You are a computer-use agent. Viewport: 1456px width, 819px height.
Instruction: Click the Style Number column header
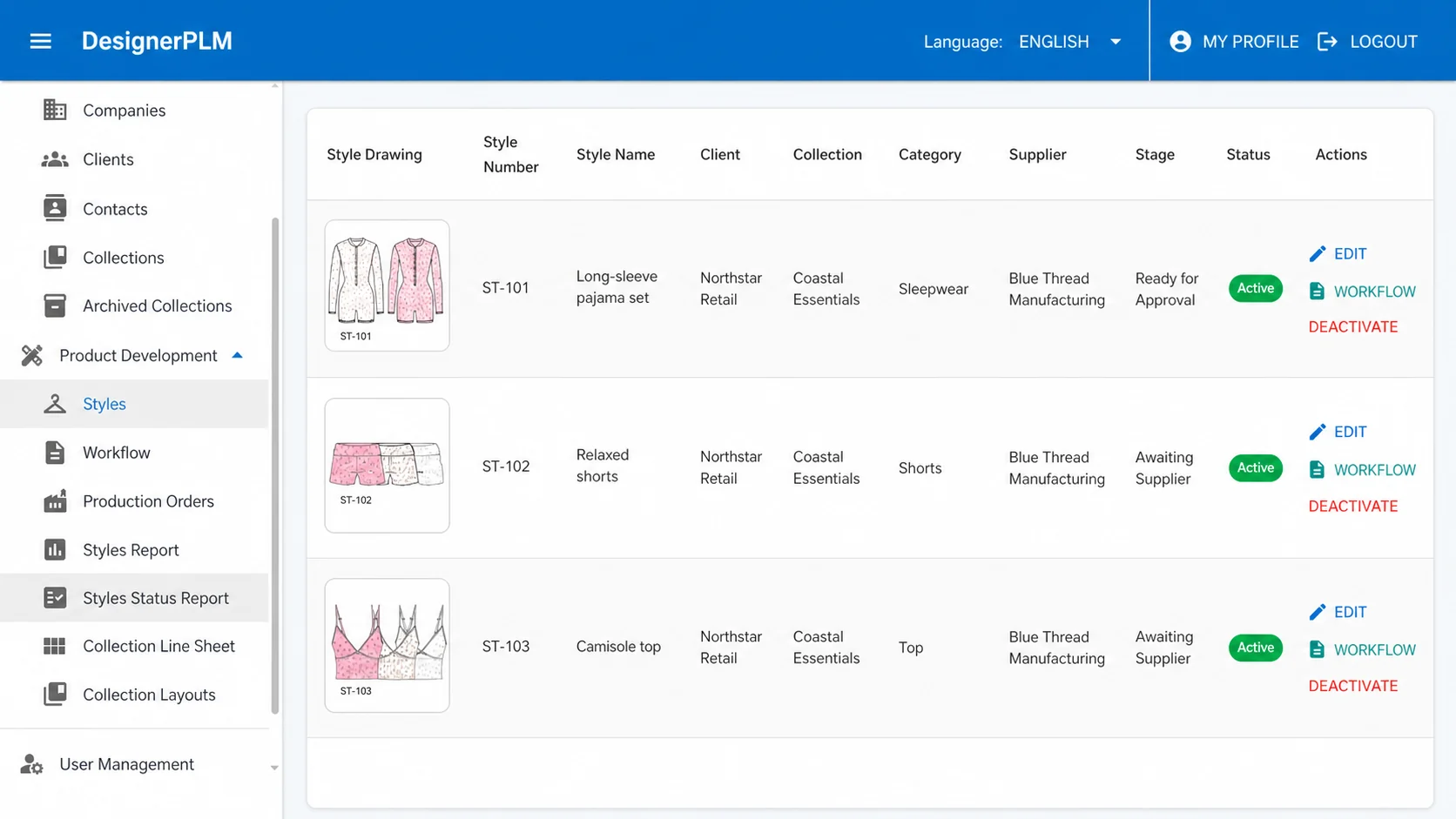pyautogui.click(x=511, y=154)
